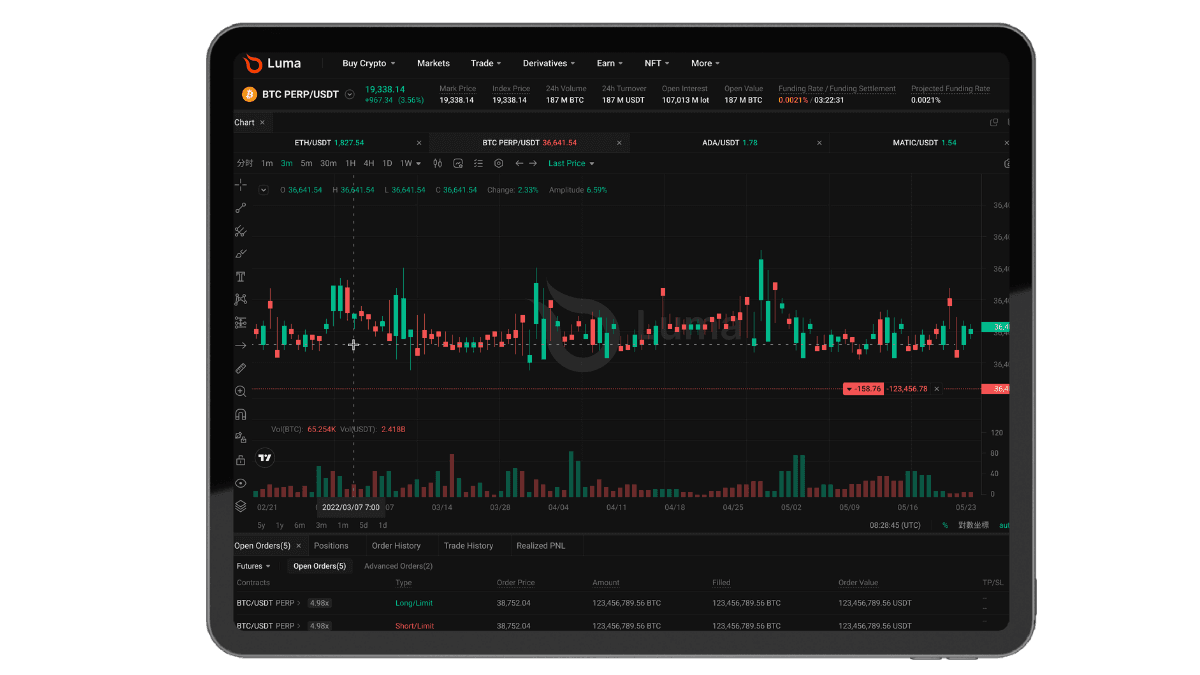Go to Markets page
The image size is (1200, 675).
click(x=433, y=63)
